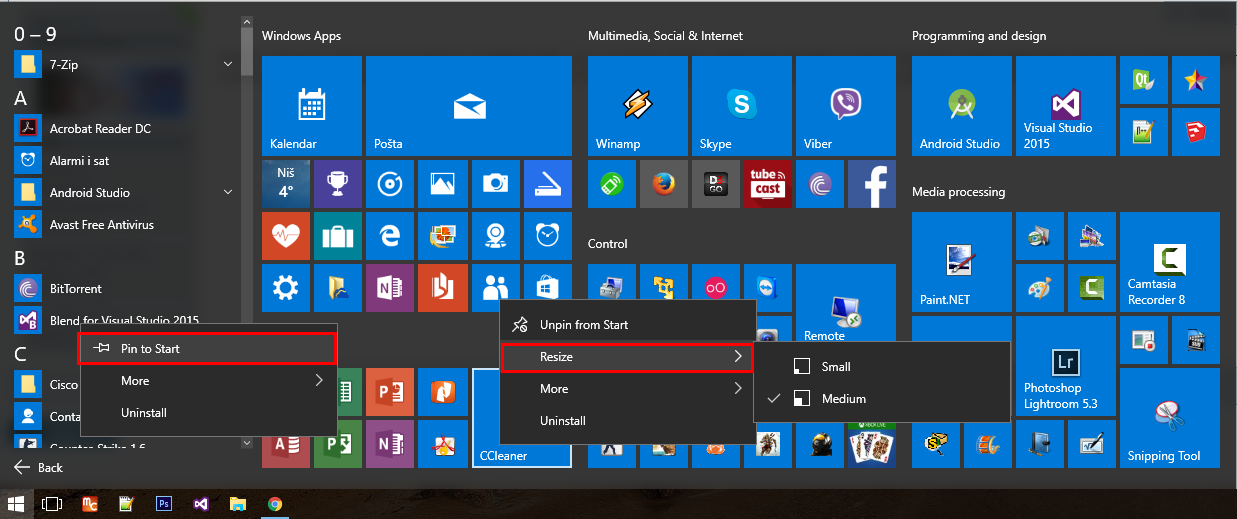Image resolution: width=1237 pixels, height=519 pixels.
Task: Open File Explorer from the taskbar
Action: pyautogui.click(x=238, y=504)
